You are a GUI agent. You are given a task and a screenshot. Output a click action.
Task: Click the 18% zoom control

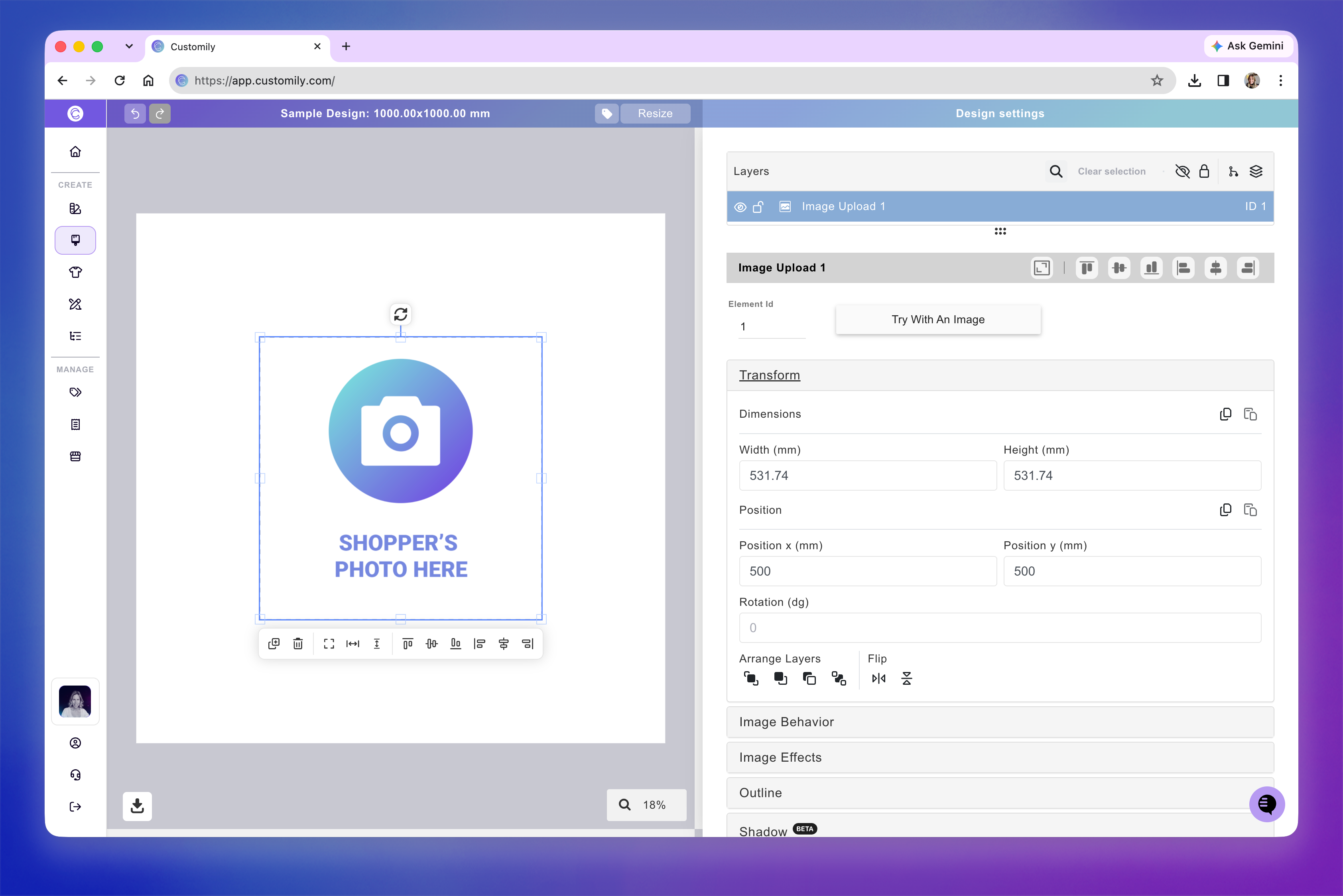[646, 805]
